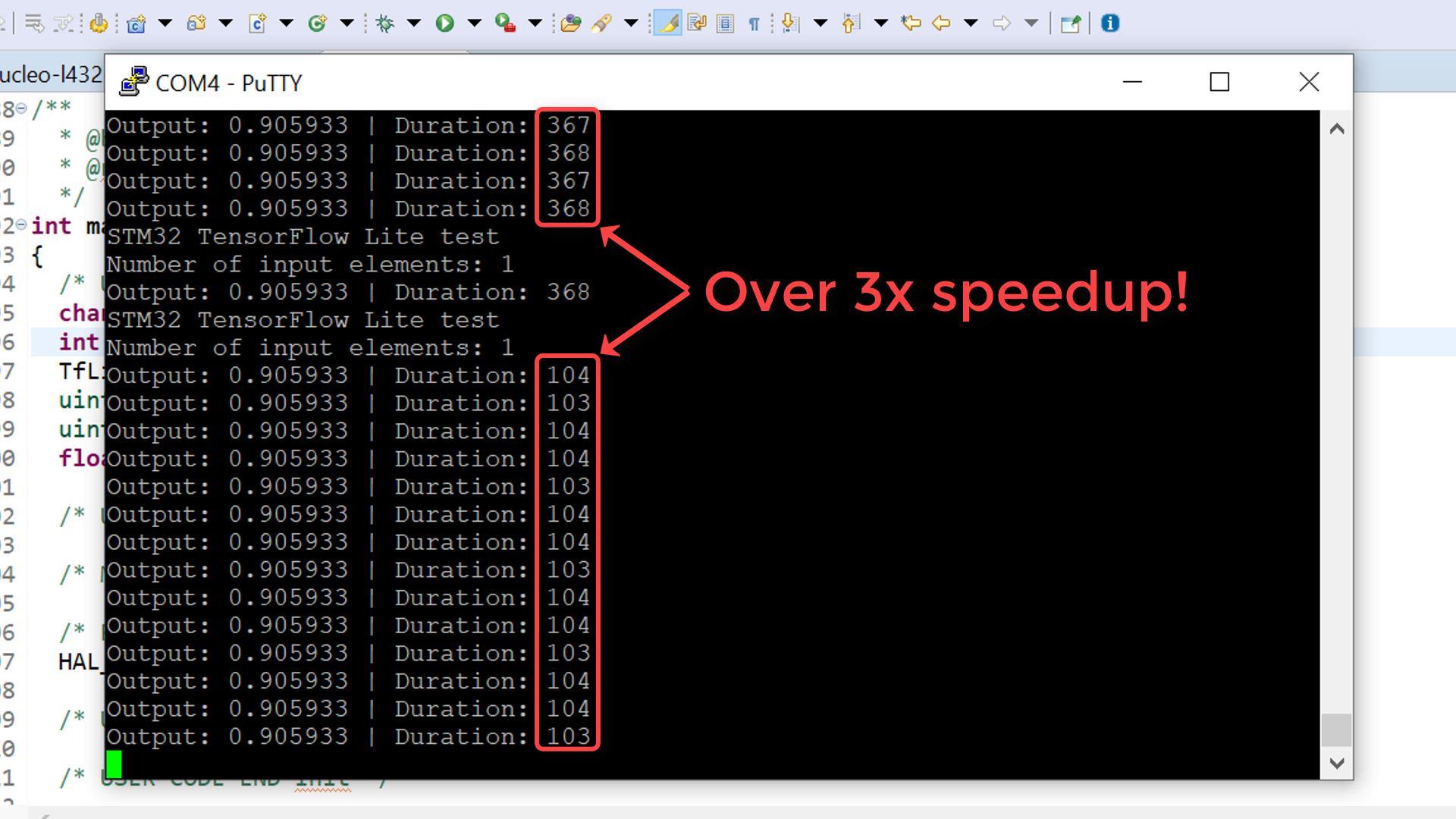Click the PuTTY vertical scrollbar thumb

(1336, 730)
